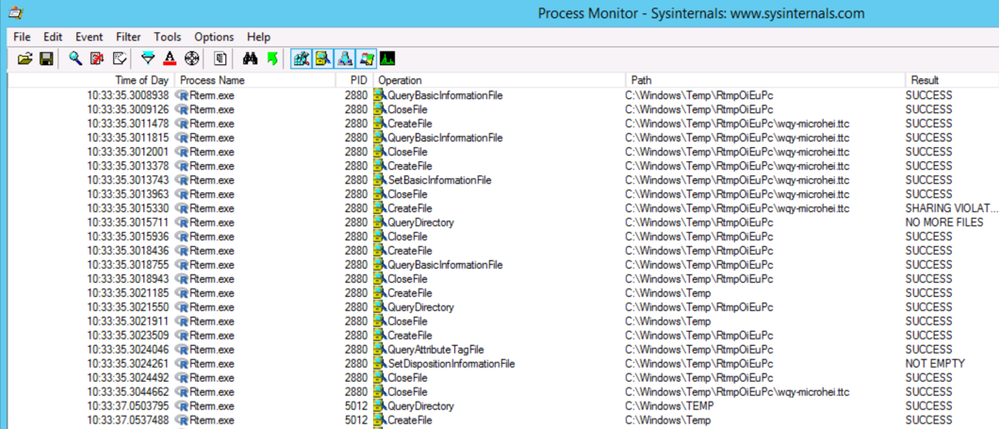This screenshot has width=999, height=429.
Task: Open the File menu
Action: point(22,37)
